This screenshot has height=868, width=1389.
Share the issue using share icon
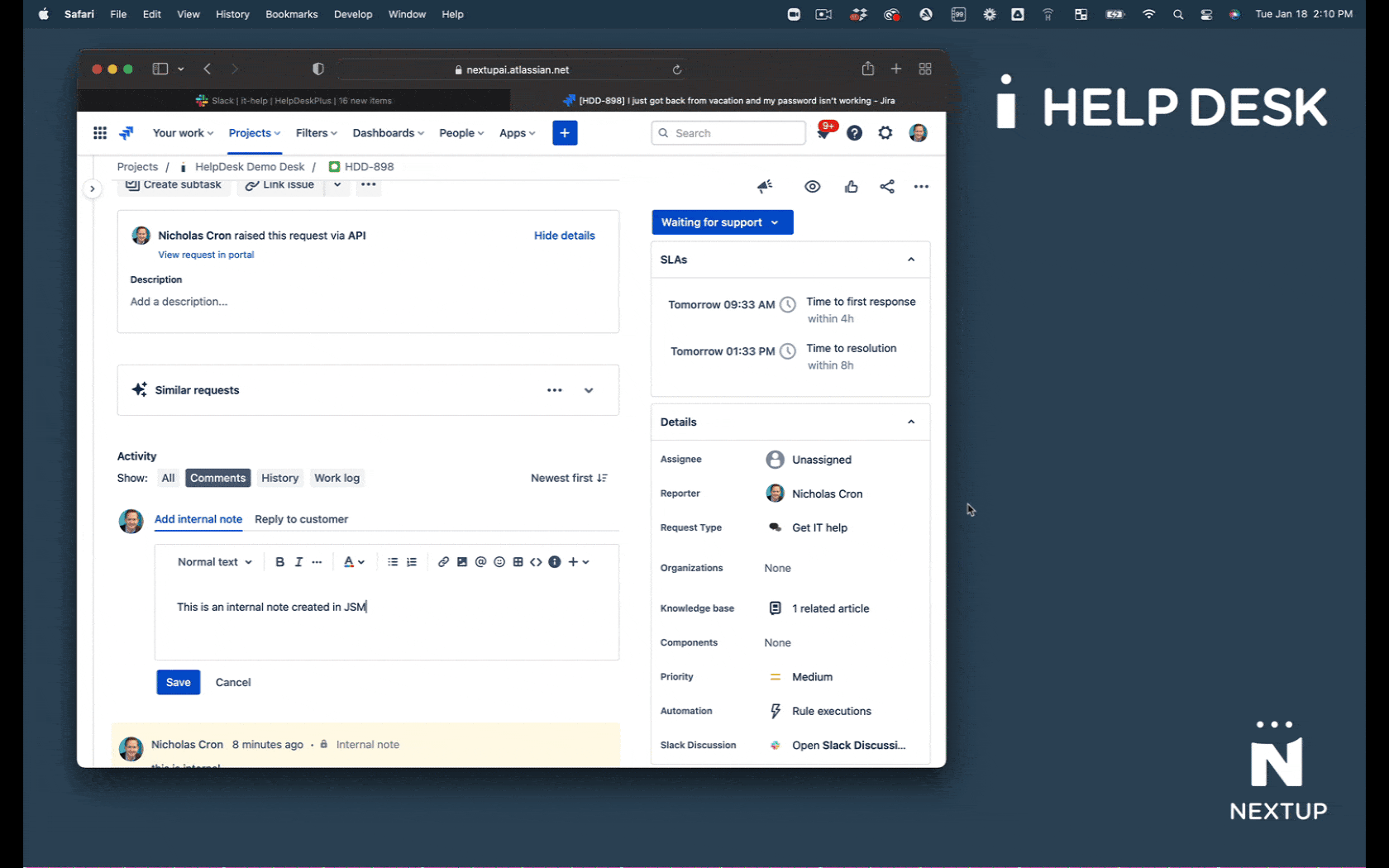pyautogui.click(x=887, y=187)
